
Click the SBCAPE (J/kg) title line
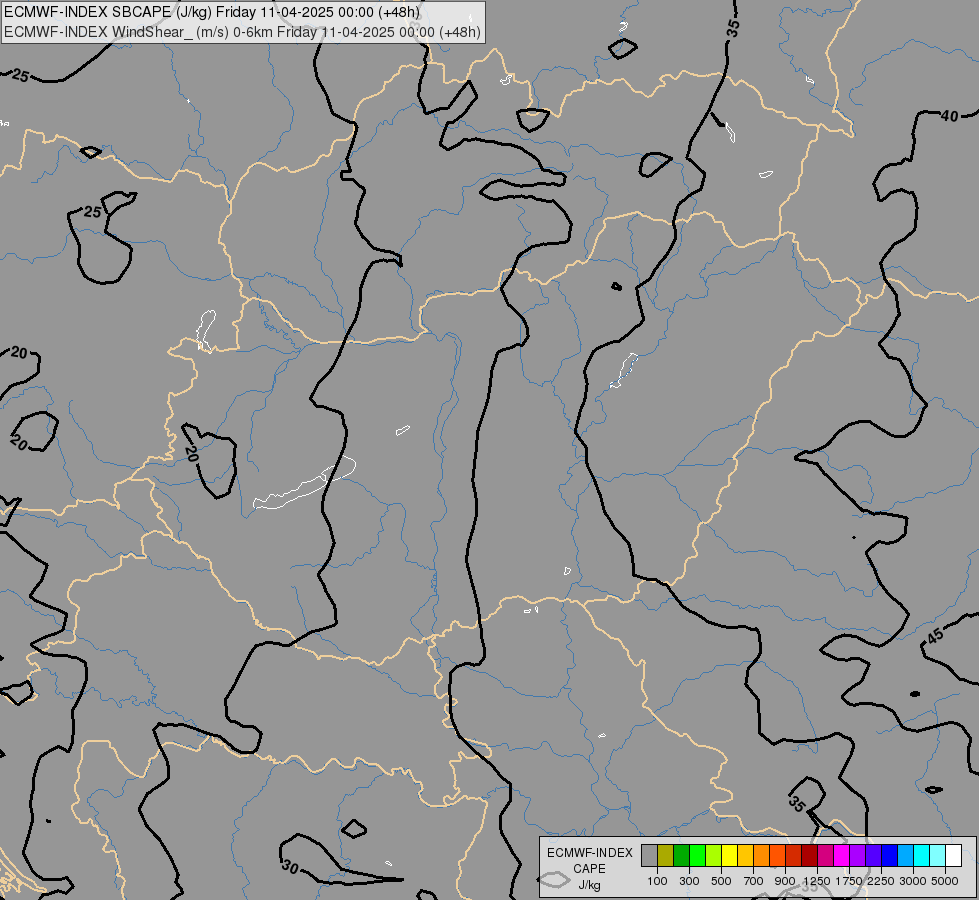tap(212, 12)
